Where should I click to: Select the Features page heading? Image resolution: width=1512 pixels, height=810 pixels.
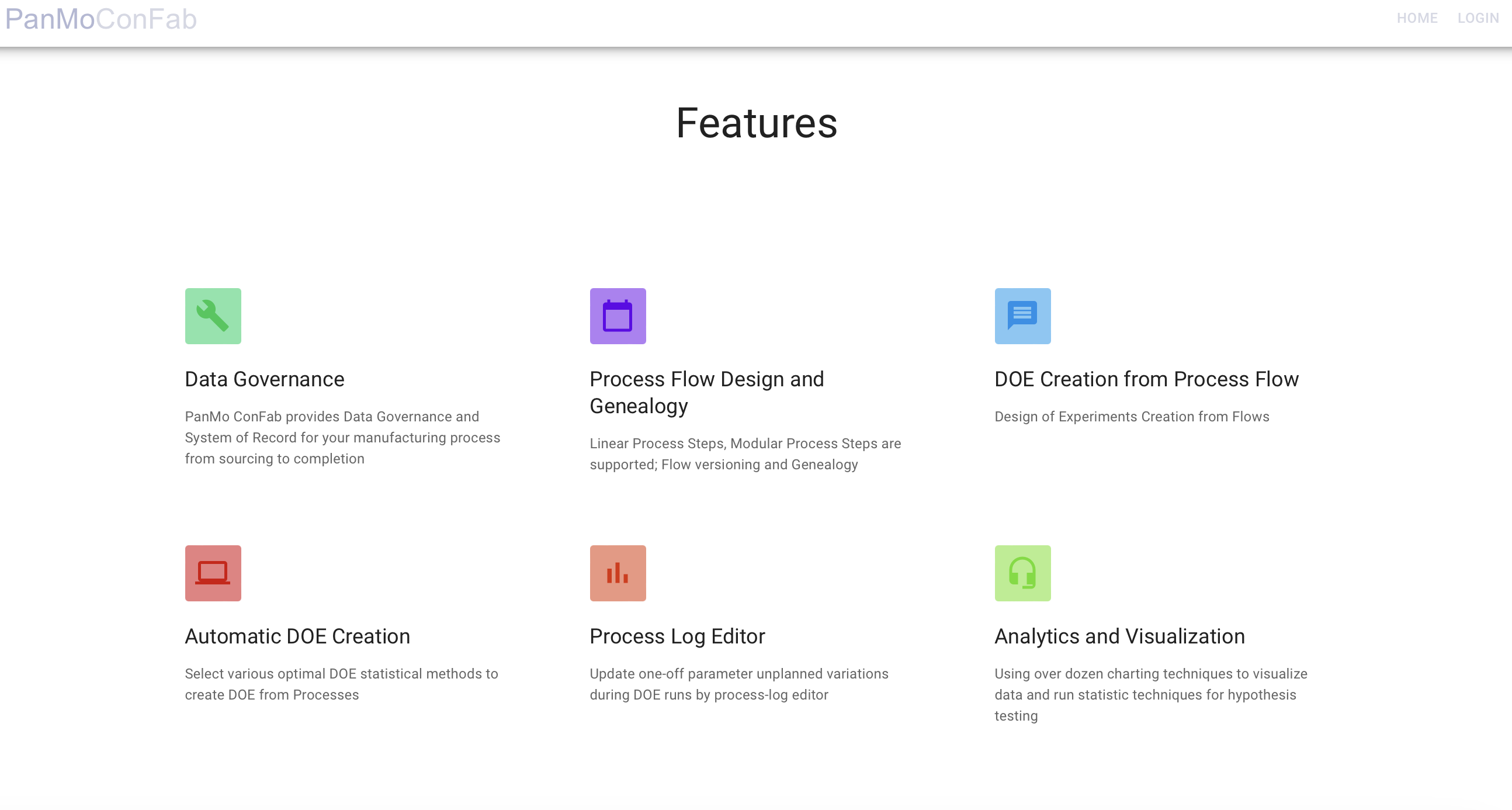(756, 123)
